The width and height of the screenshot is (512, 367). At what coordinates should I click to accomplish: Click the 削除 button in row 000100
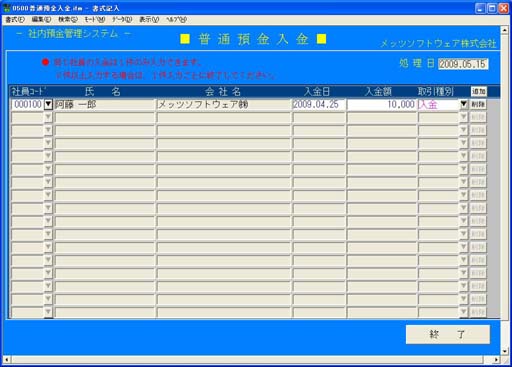(478, 104)
